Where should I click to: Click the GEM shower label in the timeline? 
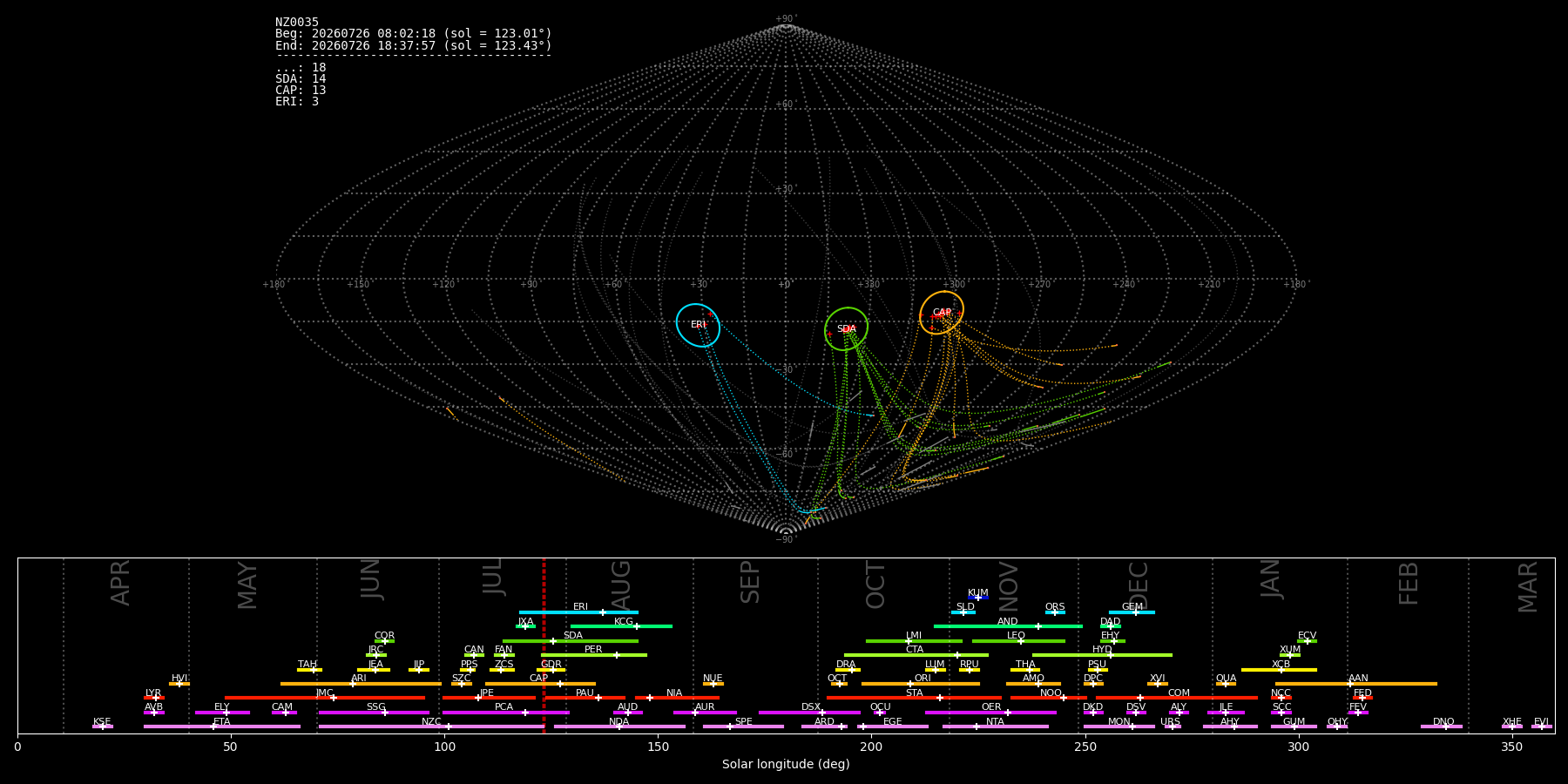pyautogui.click(x=1132, y=607)
